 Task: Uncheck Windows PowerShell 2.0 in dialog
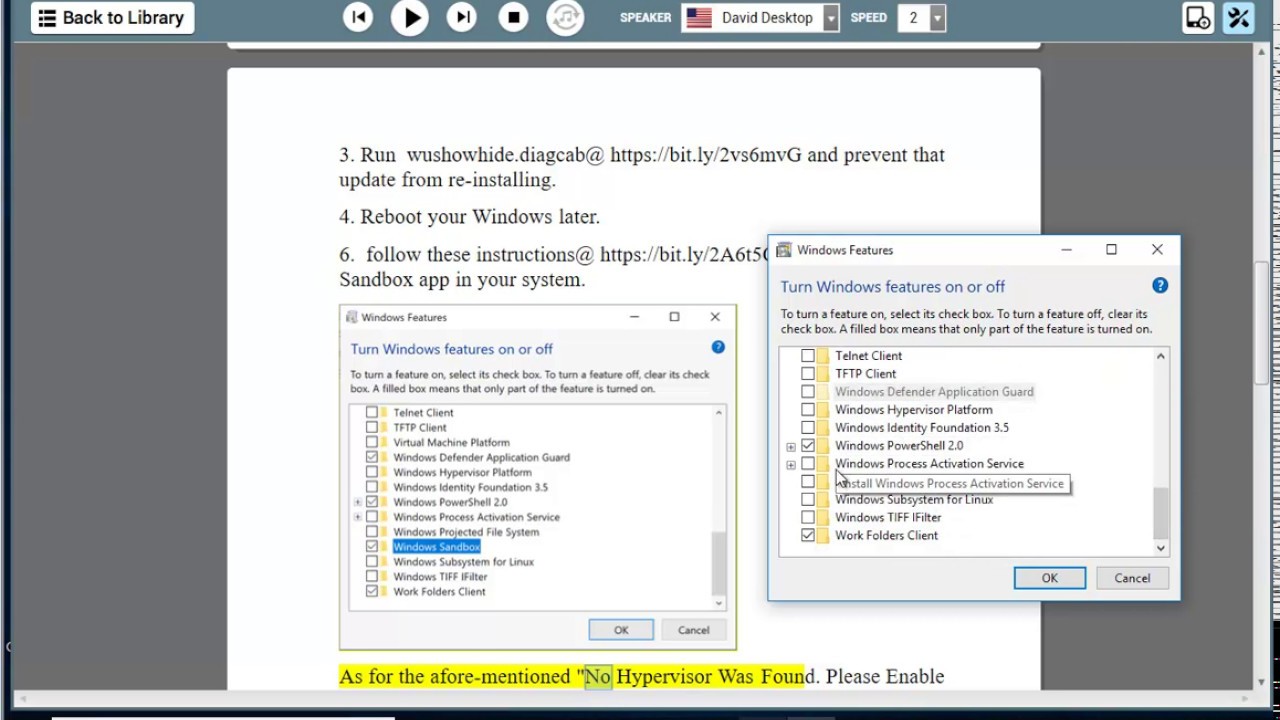(808, 446)
